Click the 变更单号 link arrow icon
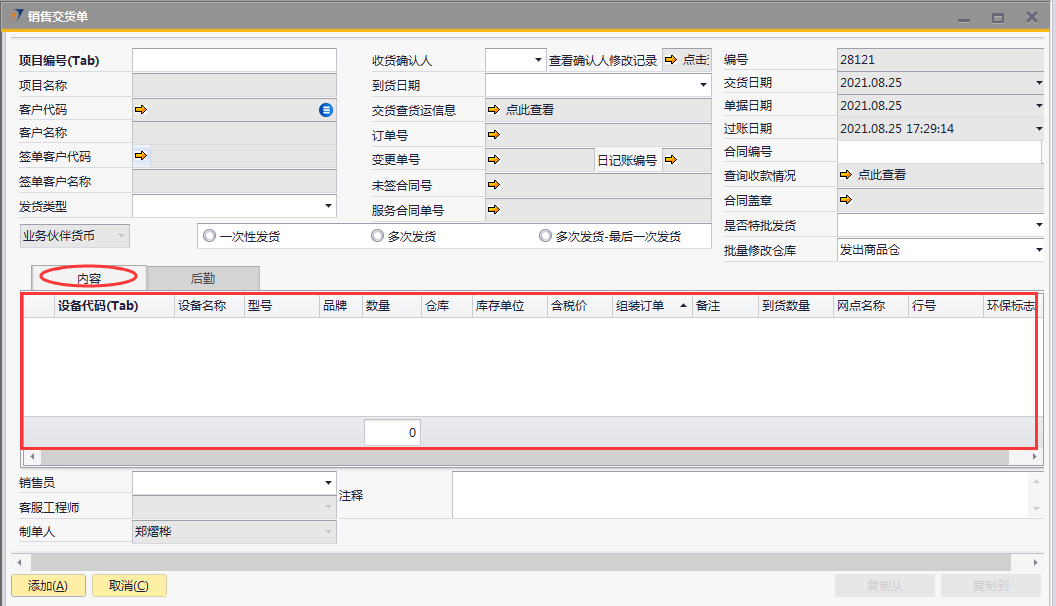Viewport: 1056px width, 606px height. click(x=494, y=159)
